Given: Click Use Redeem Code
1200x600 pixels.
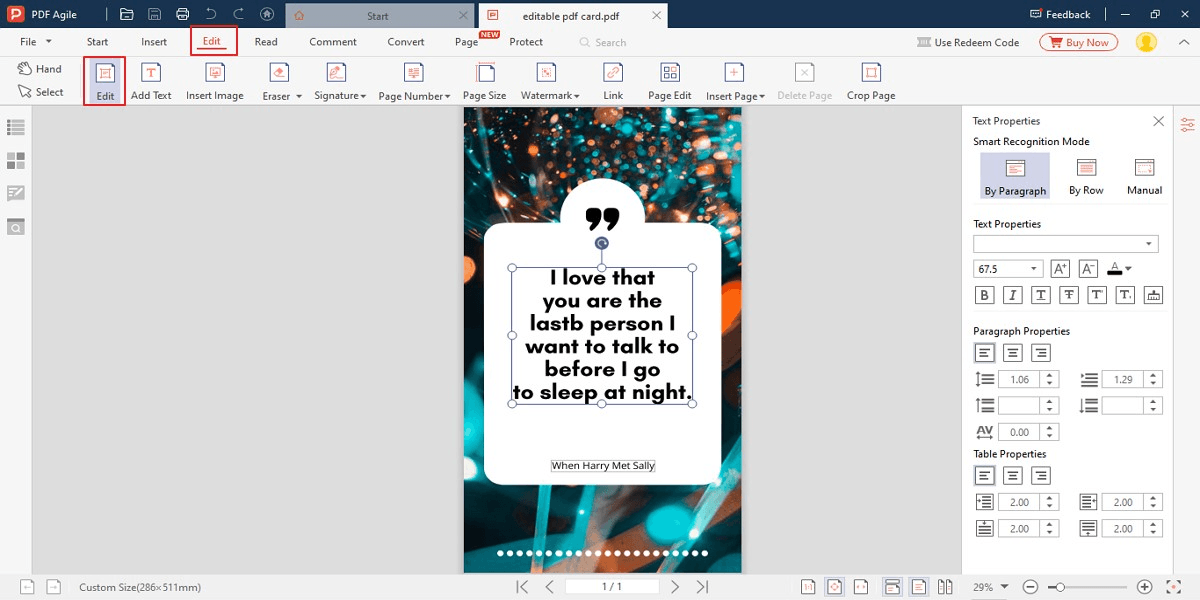Looking at the screenshot, I should tap(968, 42).
